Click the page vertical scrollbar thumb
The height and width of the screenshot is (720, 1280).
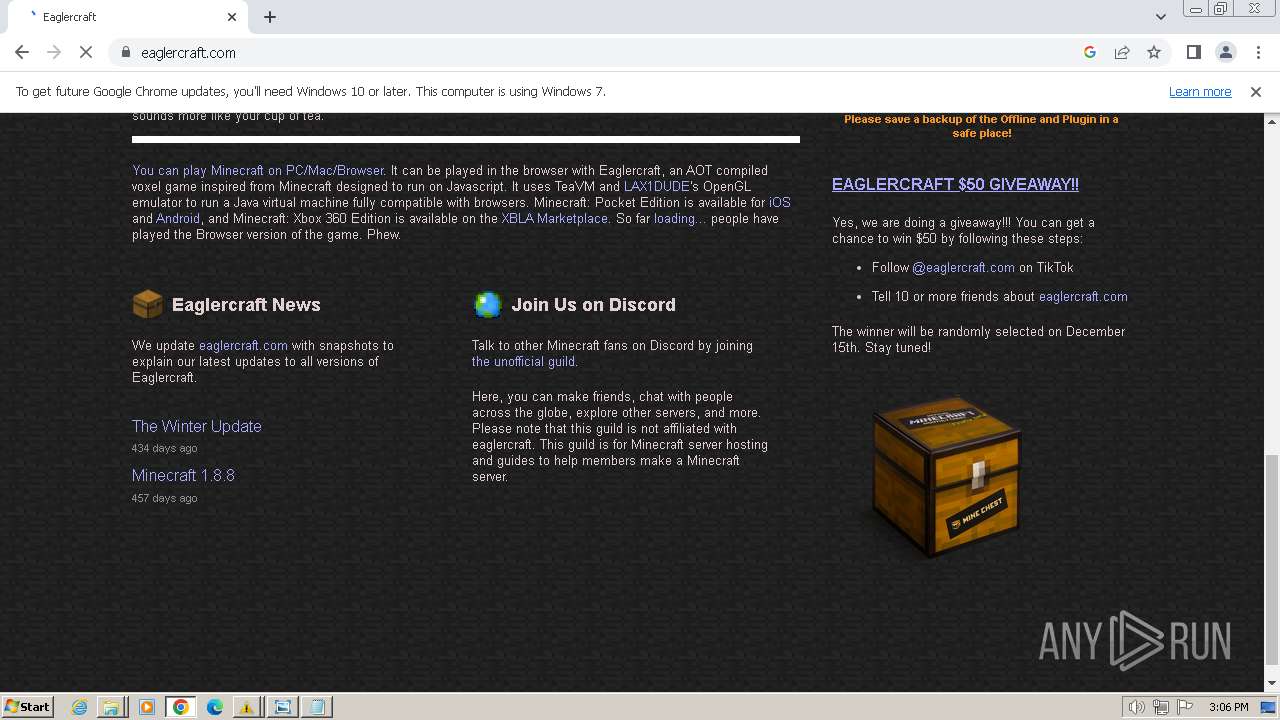pos(1271,558)
